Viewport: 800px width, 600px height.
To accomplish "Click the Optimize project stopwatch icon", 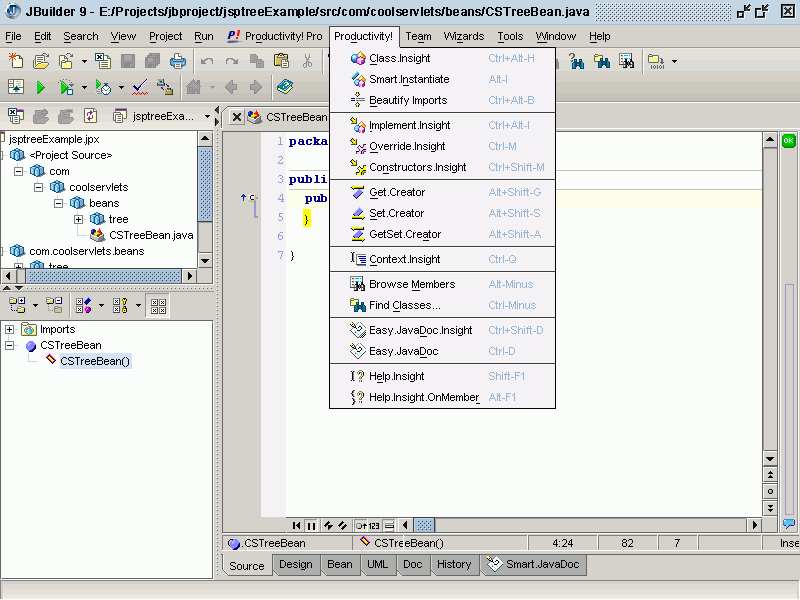I will pyautogui.click(x=104, y=87).
